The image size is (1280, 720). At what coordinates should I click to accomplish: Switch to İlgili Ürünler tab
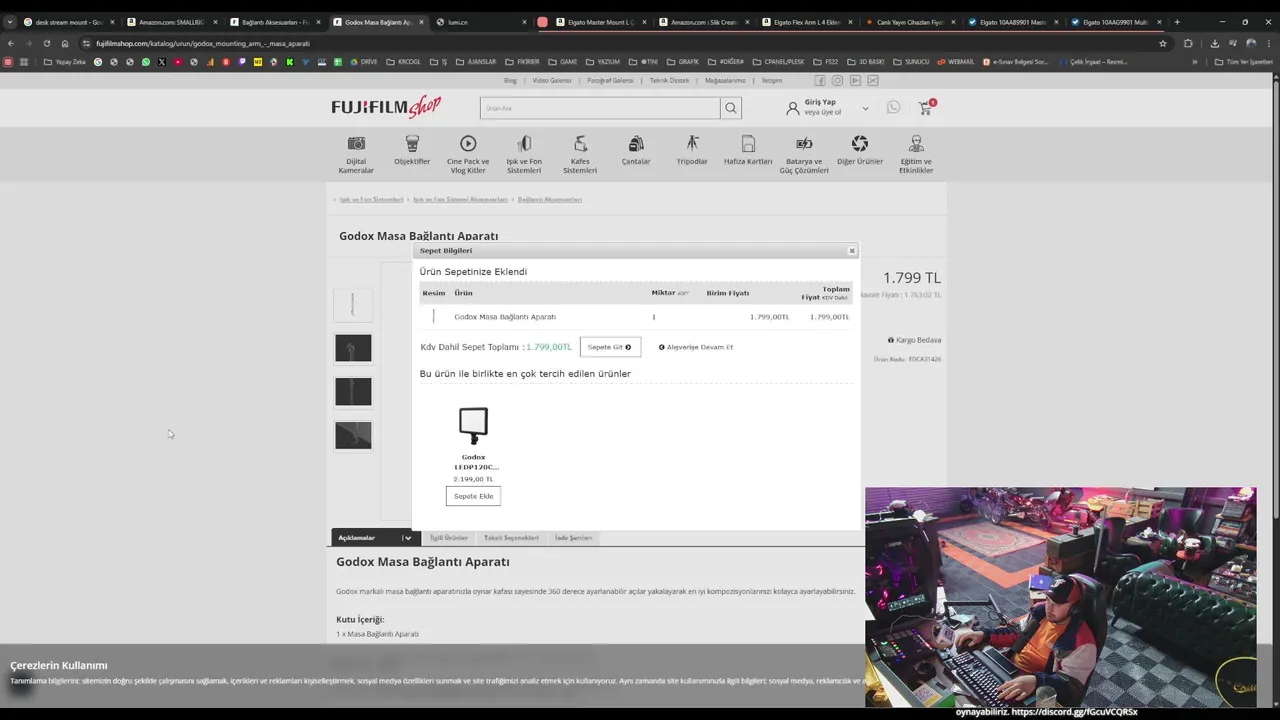[x=449, y=538]
